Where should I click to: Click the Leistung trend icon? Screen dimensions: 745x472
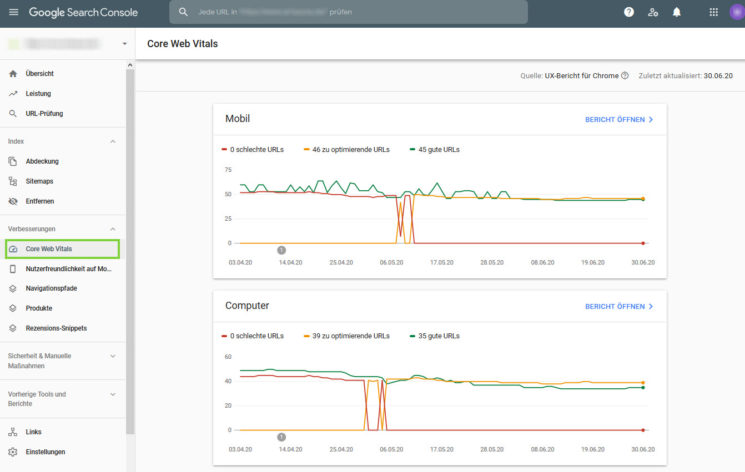[13, 94]
